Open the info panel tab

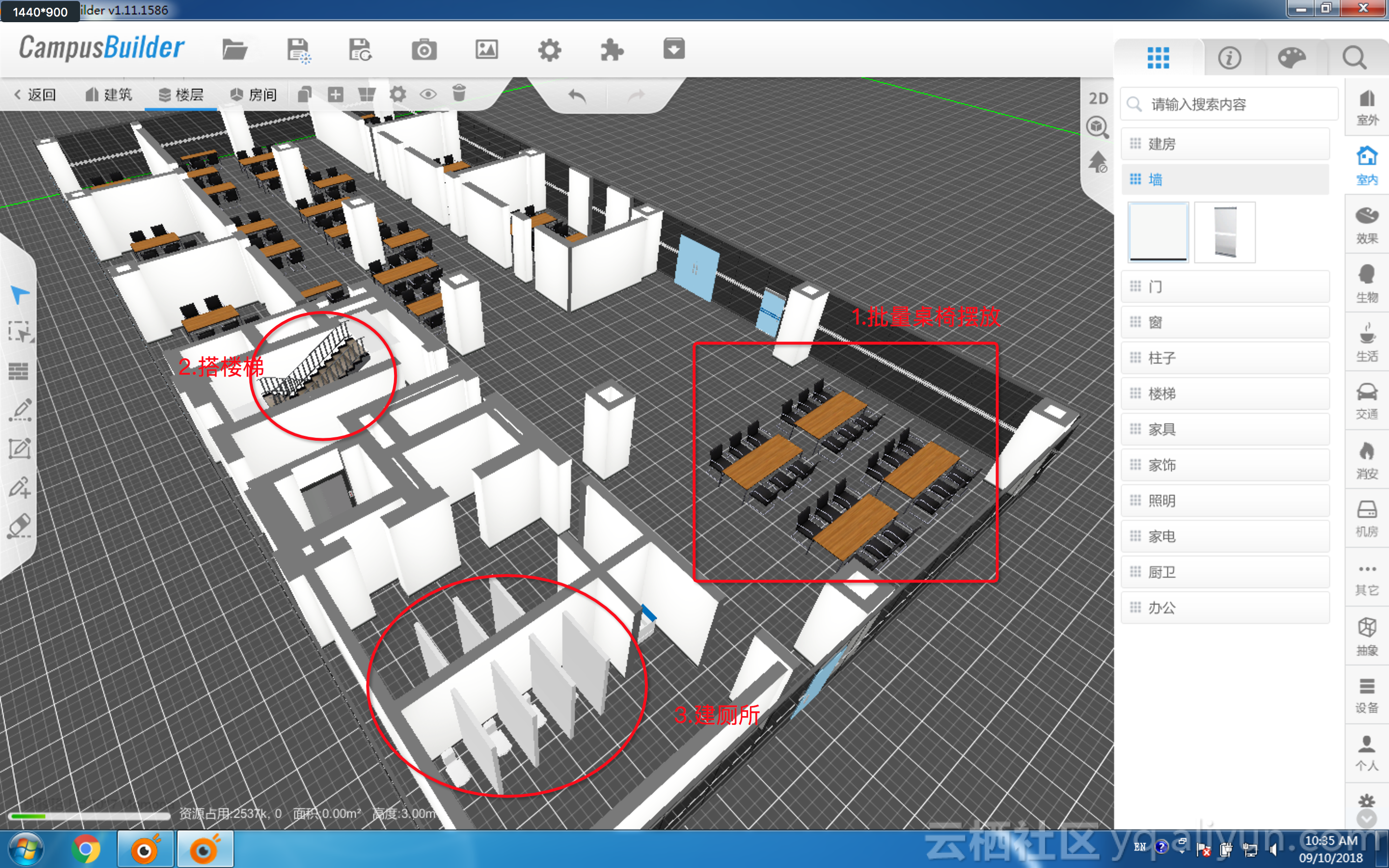click(x=1229, y=58)
